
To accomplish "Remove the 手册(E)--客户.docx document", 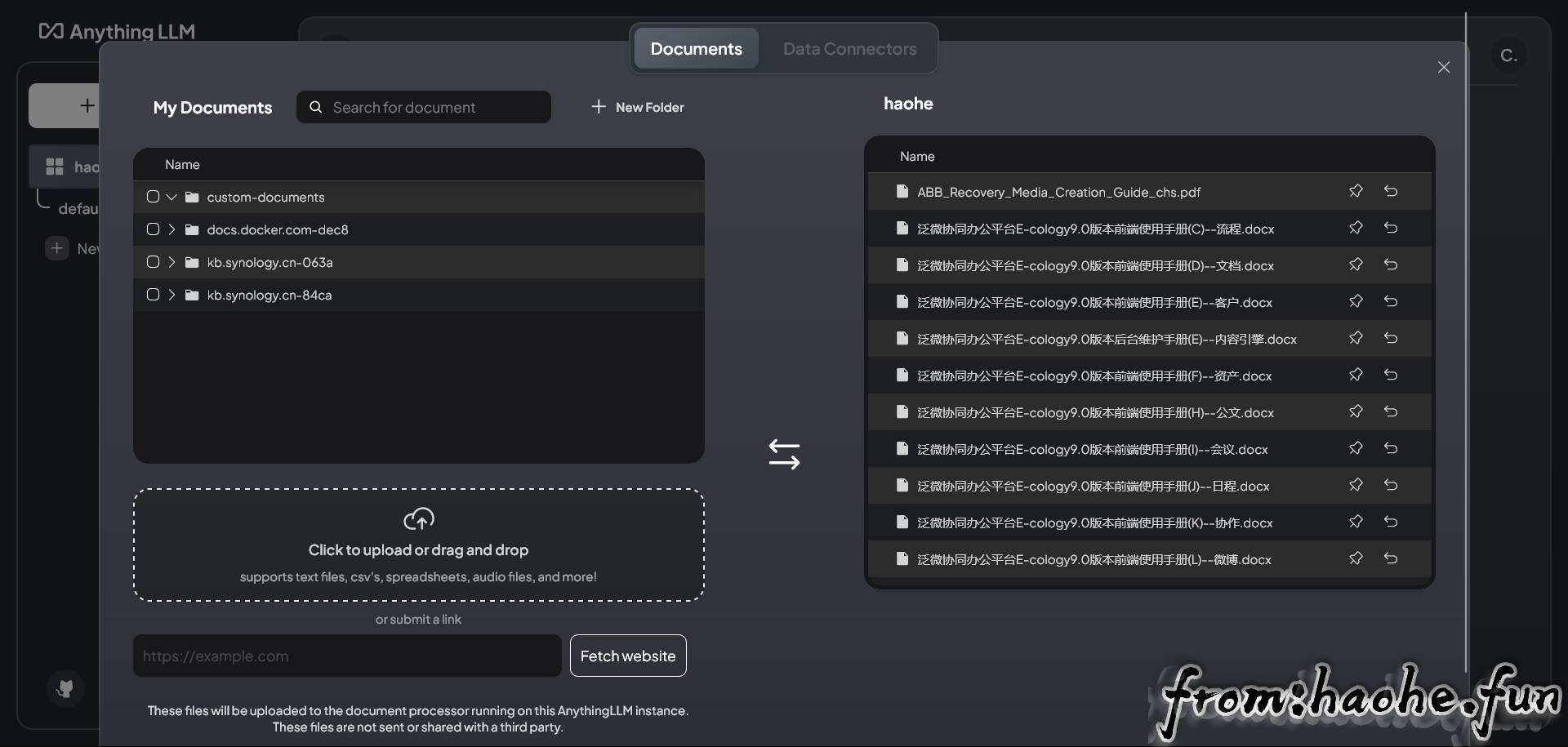I will pos(1391,301).
